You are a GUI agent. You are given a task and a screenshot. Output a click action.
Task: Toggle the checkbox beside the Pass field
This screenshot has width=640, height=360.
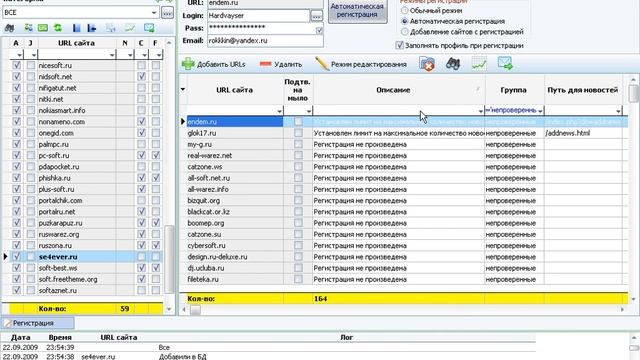click(x=319, y=30)
